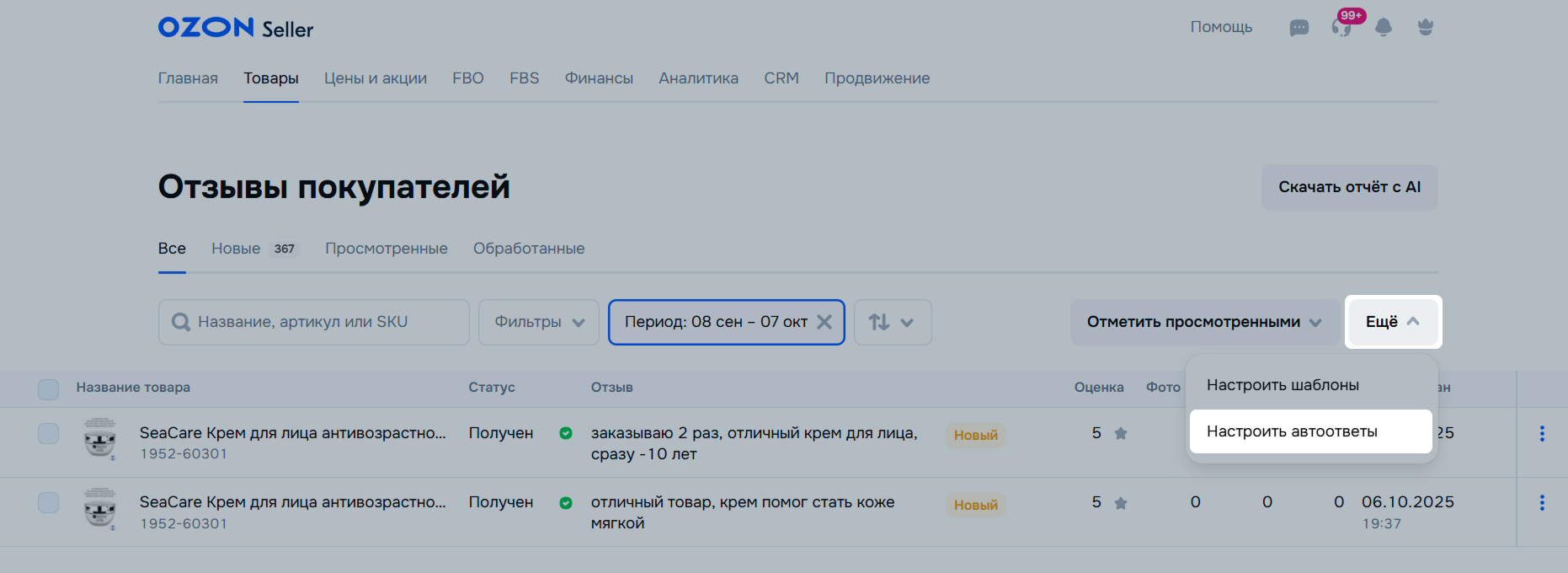Click the search field for name or SKU

point(313,322)
